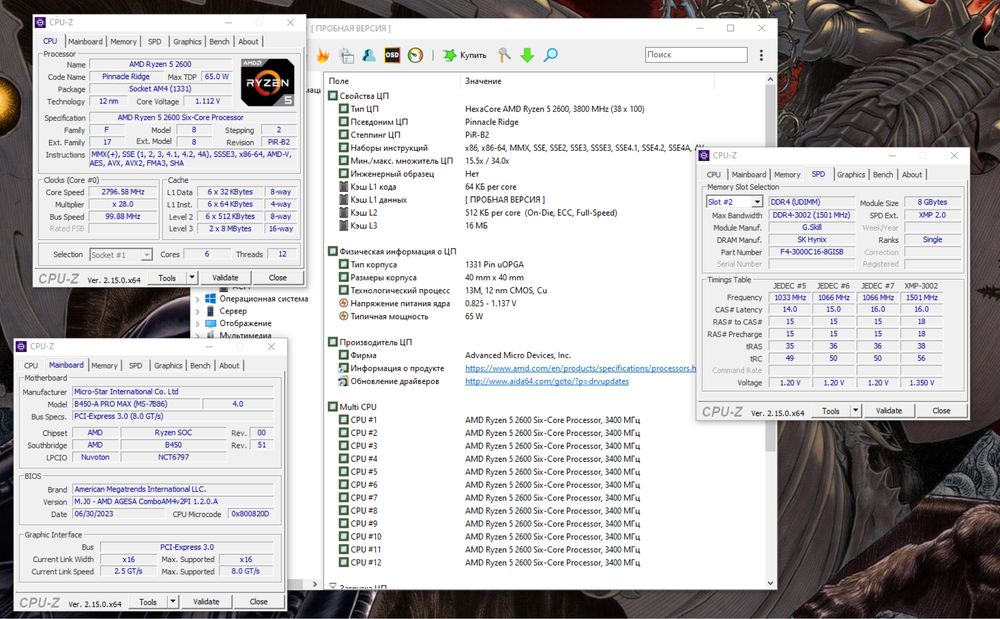Click the title bar icon of CPU-Z SPD window
1000x619 pixels.
(x=704, y=156)
